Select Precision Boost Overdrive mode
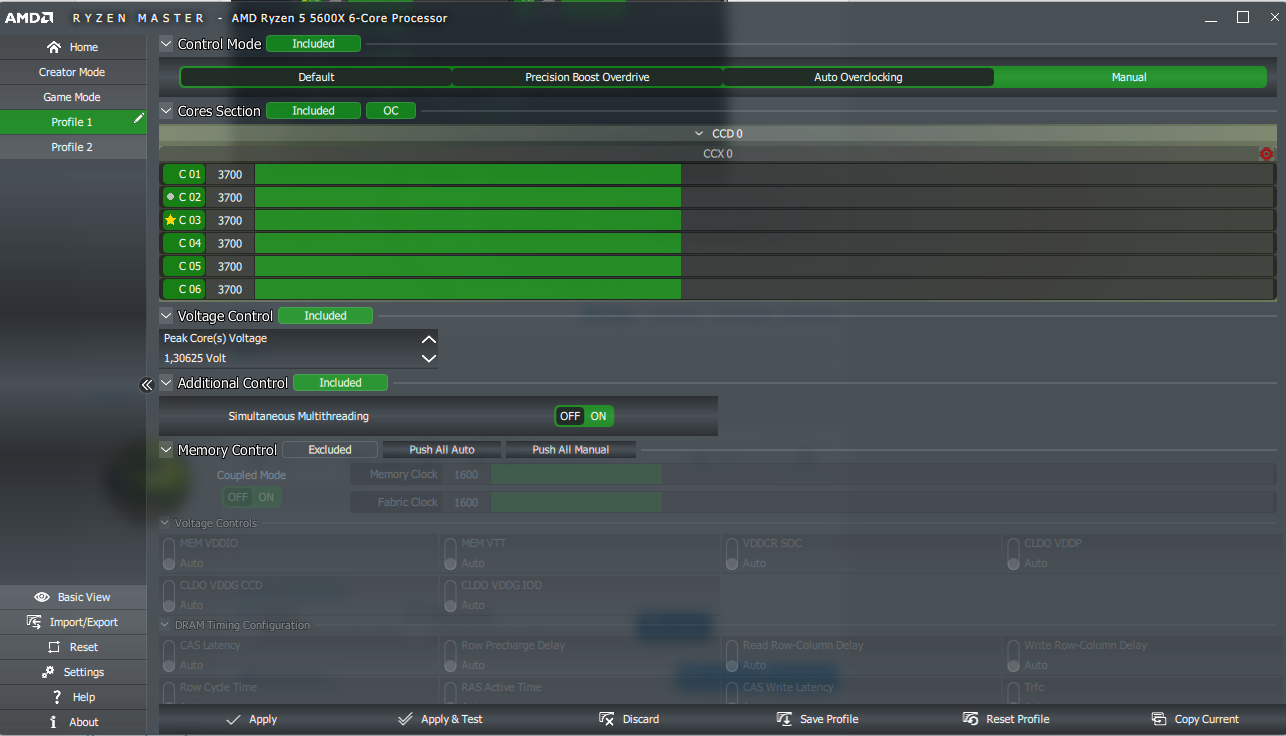 [x=587, y=77]
